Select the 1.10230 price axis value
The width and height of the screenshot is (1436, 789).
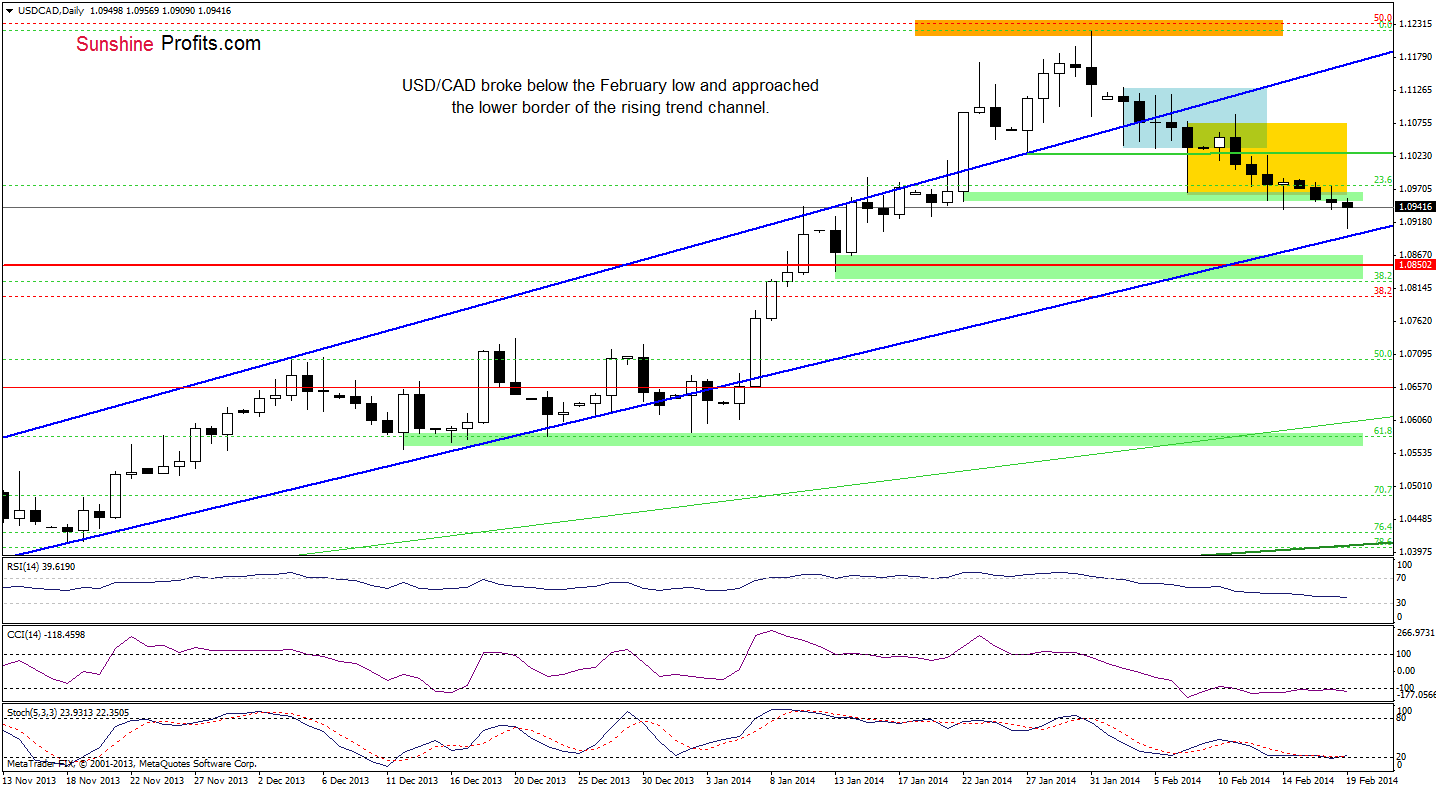[1416, 156]
